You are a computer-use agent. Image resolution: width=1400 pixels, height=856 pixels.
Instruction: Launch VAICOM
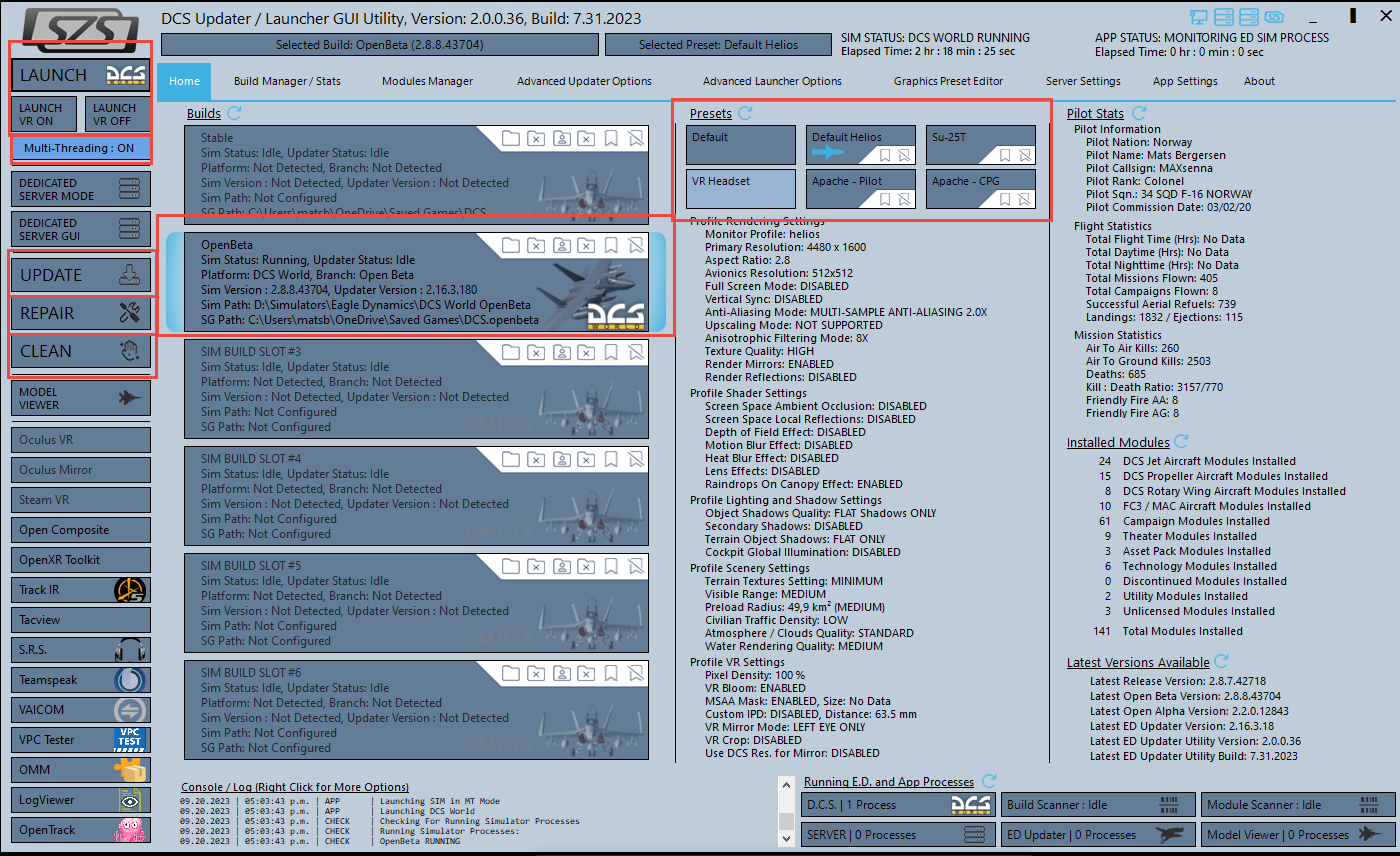(x=81, y=710)
